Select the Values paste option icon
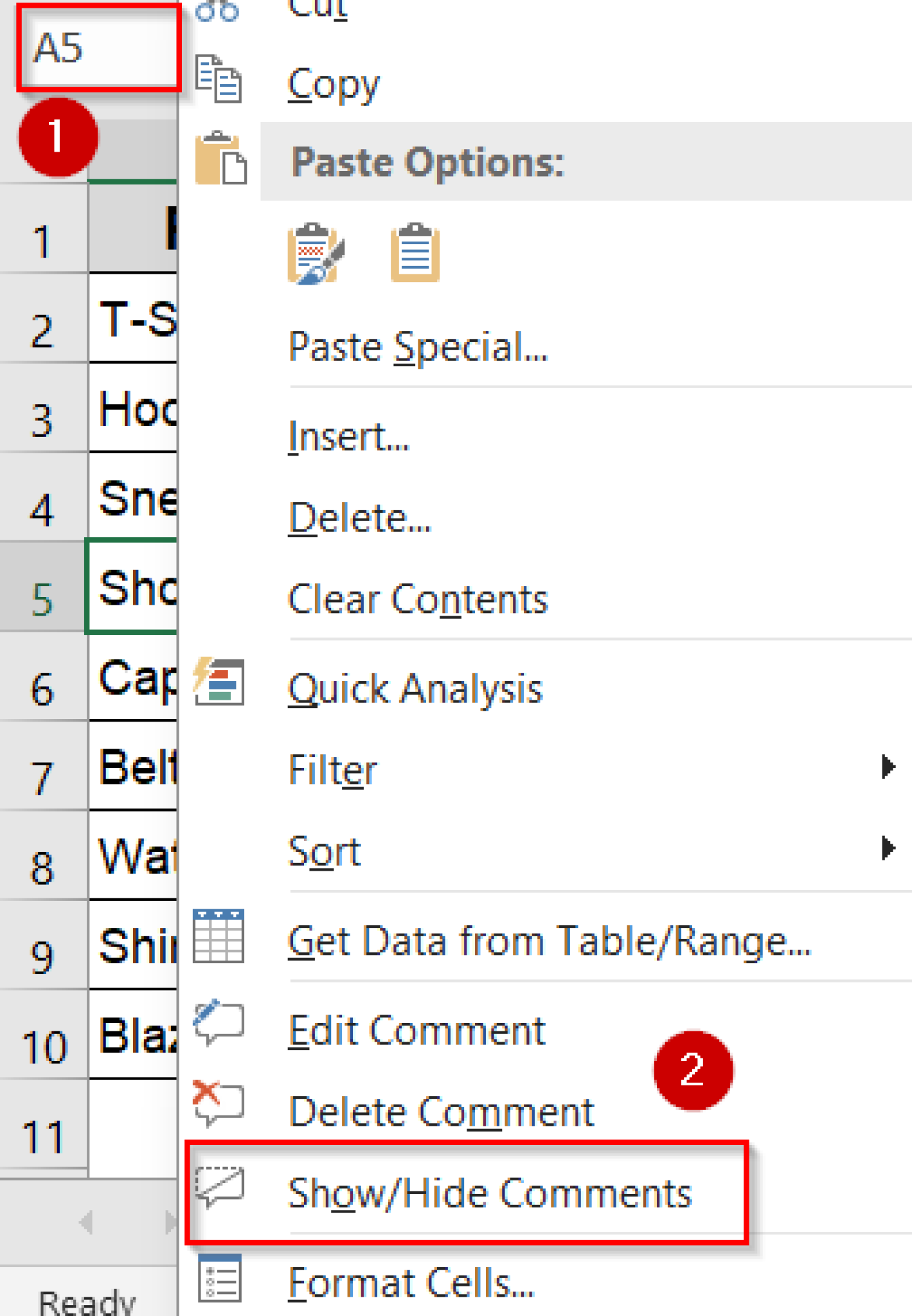The height and width of the screenshot is (1316, 912). tap(415, 253)
